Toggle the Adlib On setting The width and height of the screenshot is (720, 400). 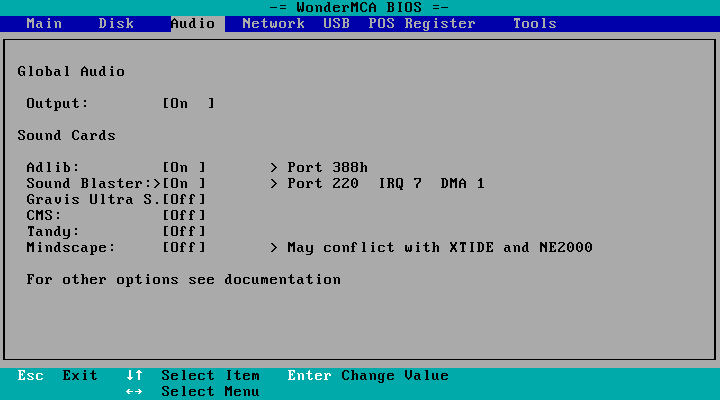pos(184,167)
